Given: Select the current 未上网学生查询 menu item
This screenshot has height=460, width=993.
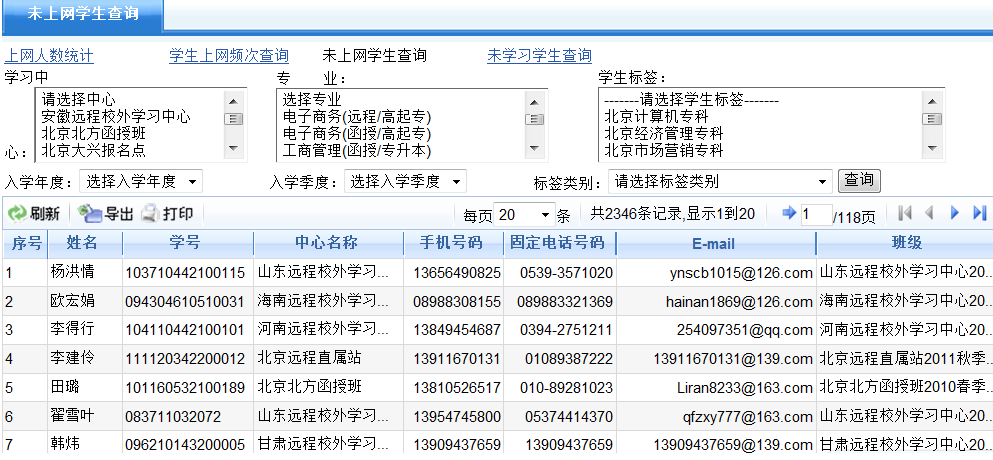Looking at the screenshot, I should [374, 56].
